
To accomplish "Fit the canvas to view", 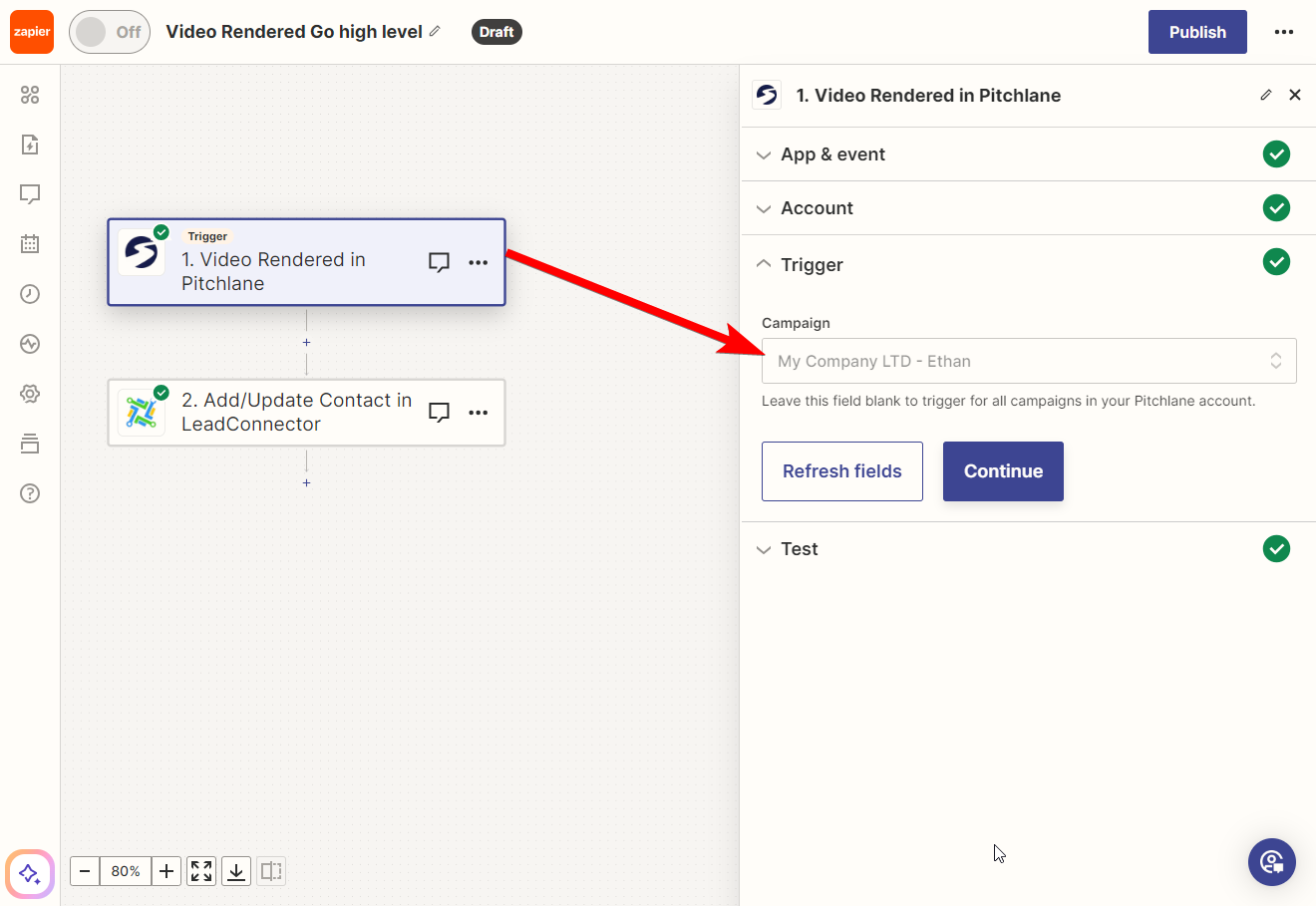I will [x=201, y=871].
